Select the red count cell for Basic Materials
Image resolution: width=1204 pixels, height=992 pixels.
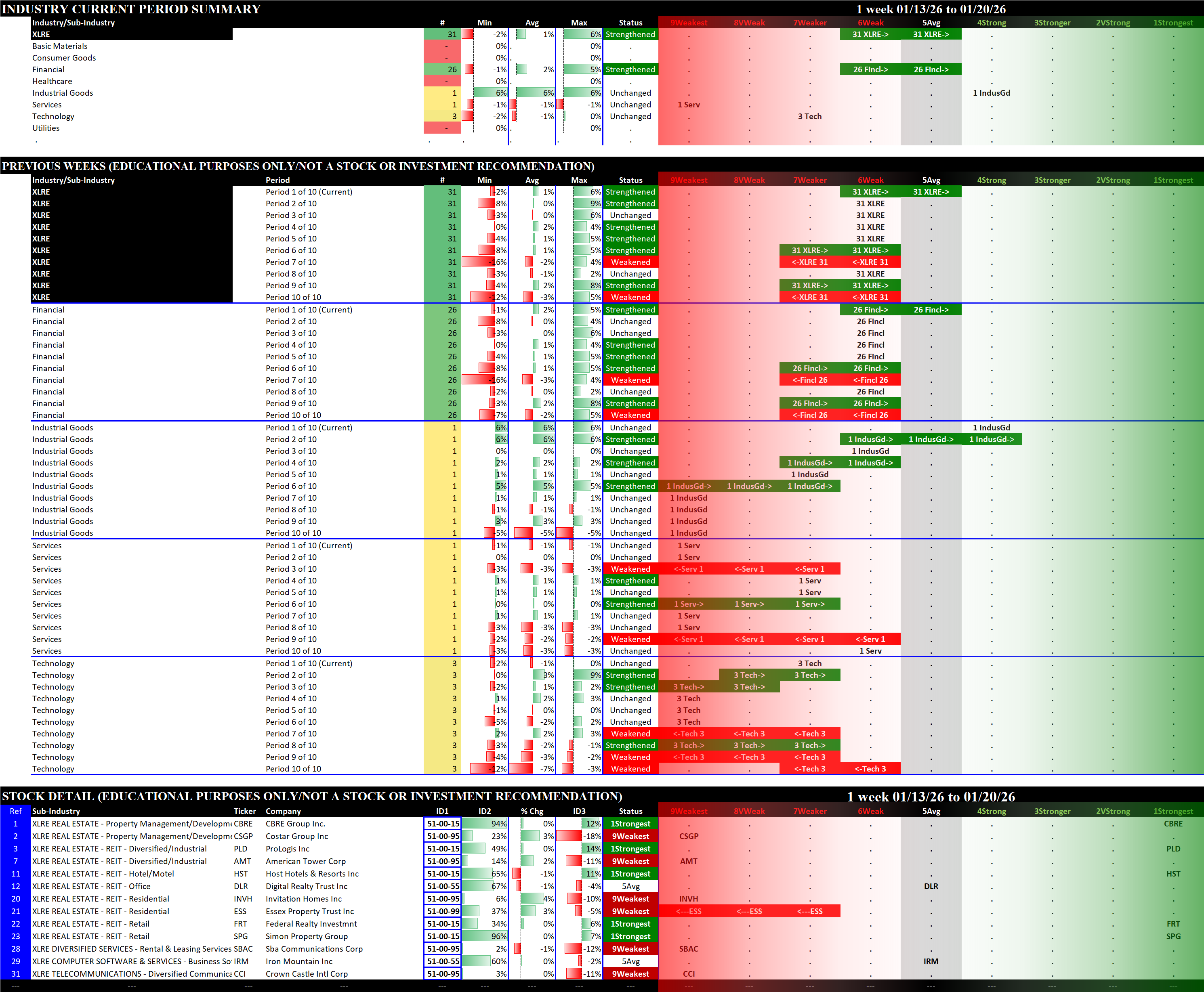click(x=443, y=46)
